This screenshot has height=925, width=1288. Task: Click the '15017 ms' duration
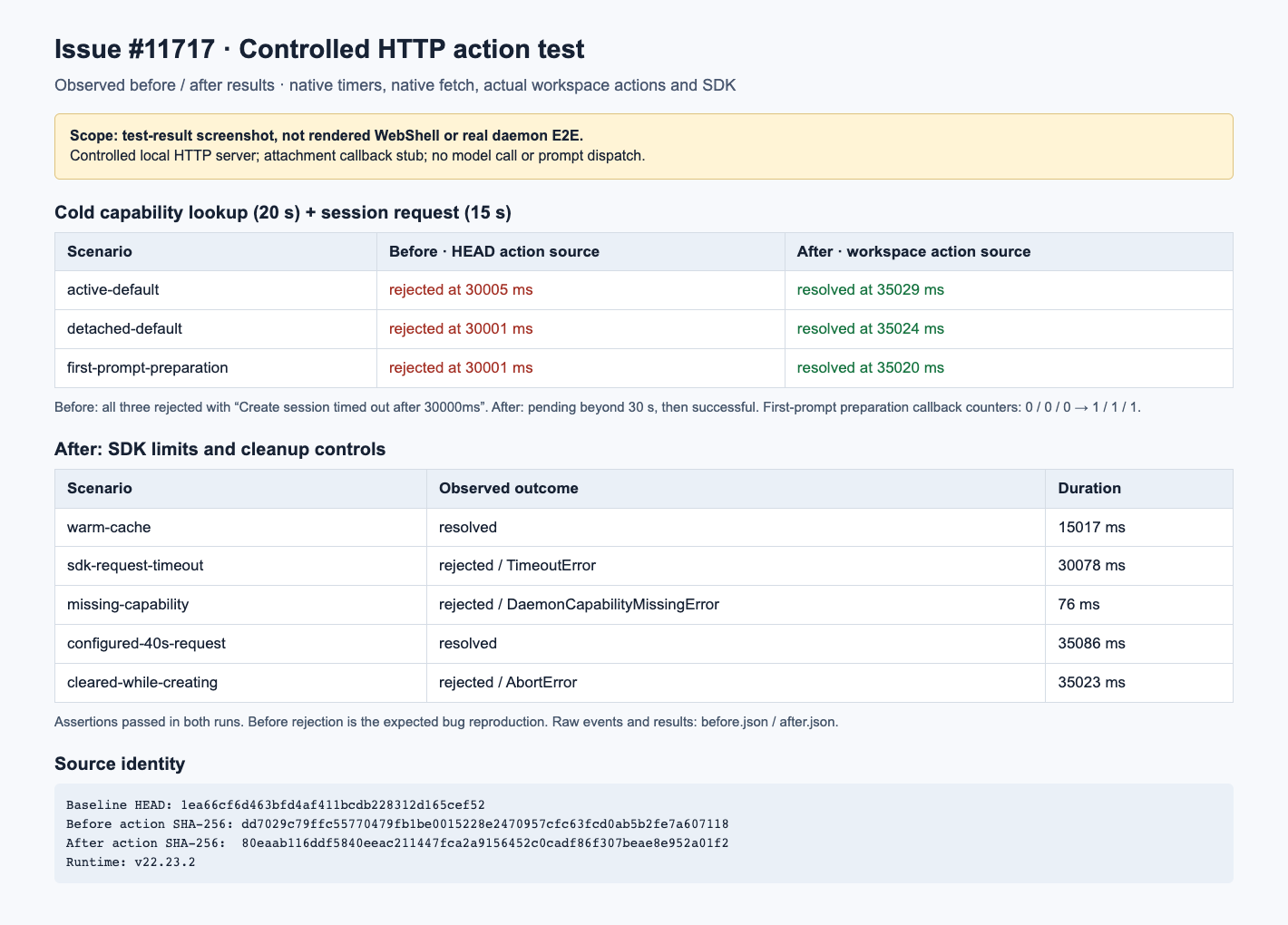click(x=1092, y=527)
